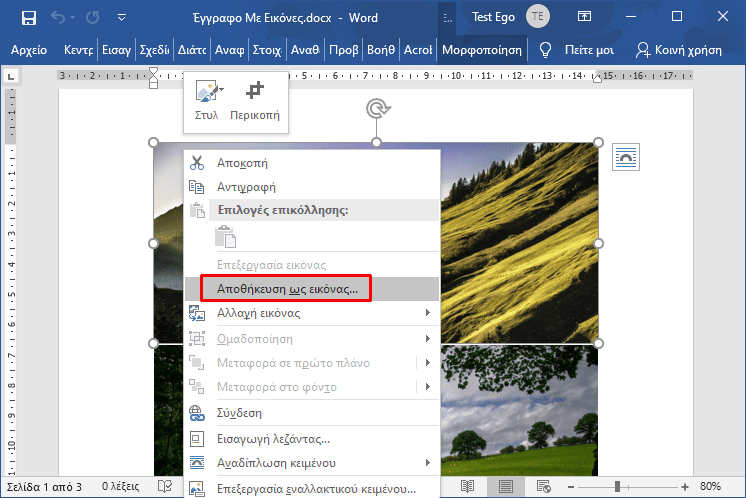Choose Εισαγωγή λεζάντας… menu entry
The image size is (746, 498).
click(x=312, y=439)
